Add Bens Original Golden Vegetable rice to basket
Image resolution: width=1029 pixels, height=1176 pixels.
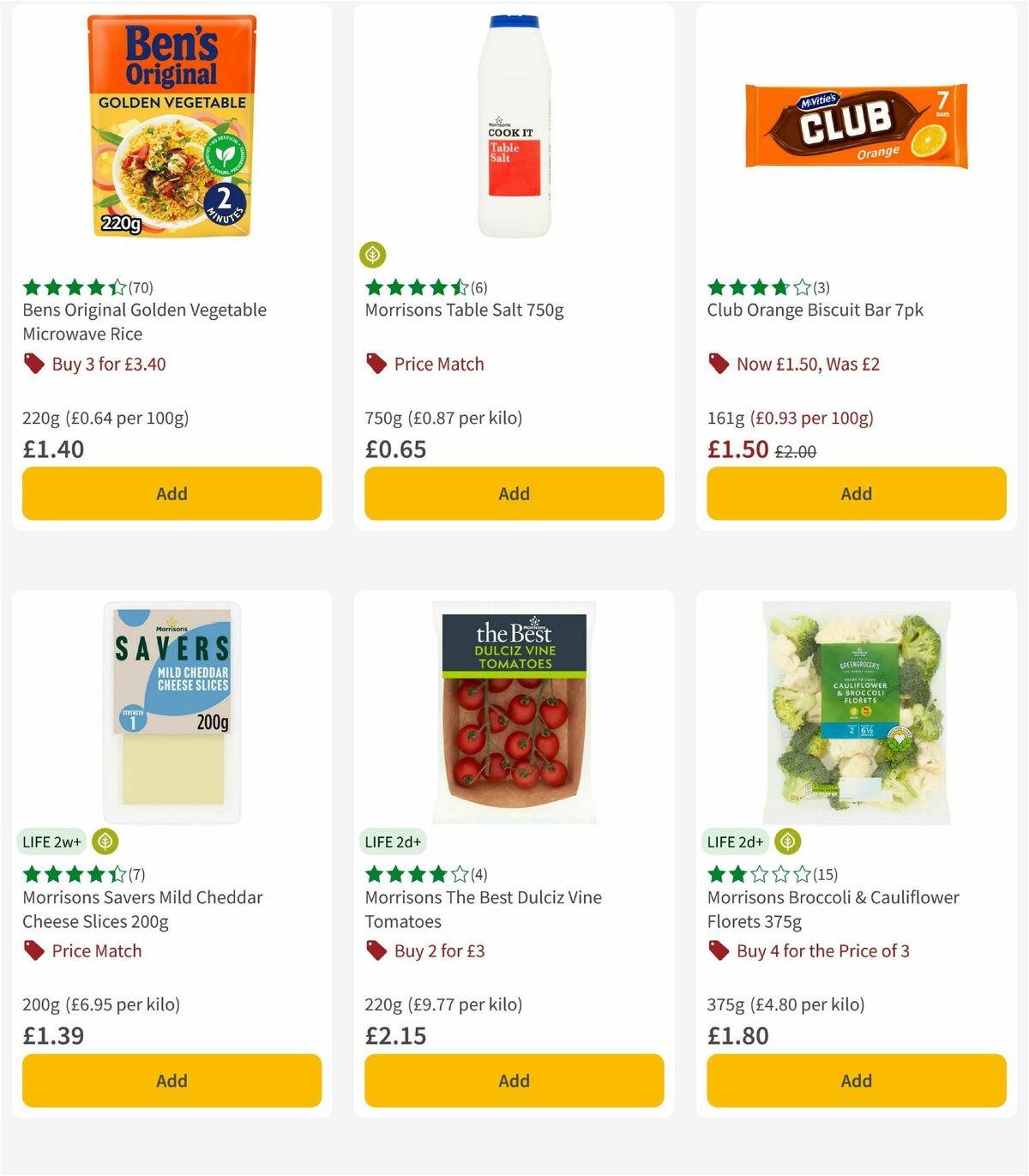[171, 493]
